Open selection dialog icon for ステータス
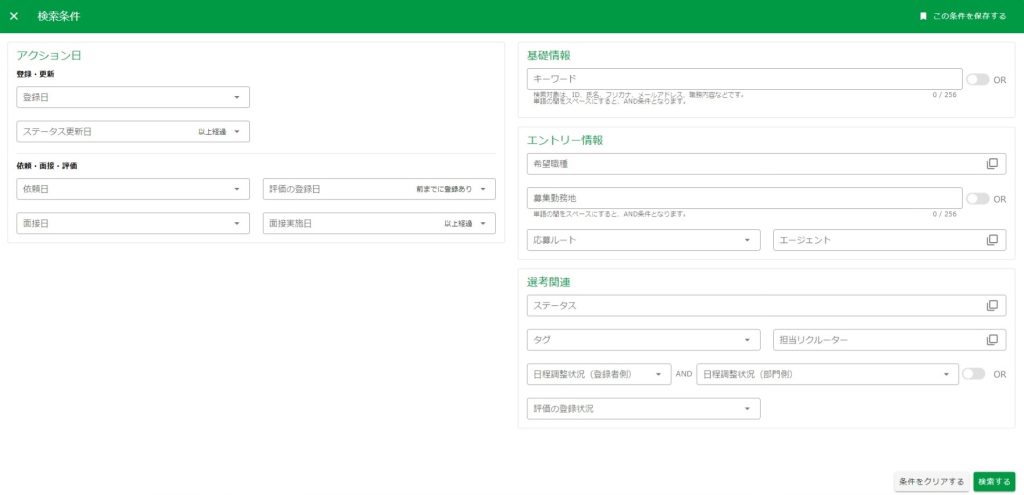 click(x=992, y=306)
